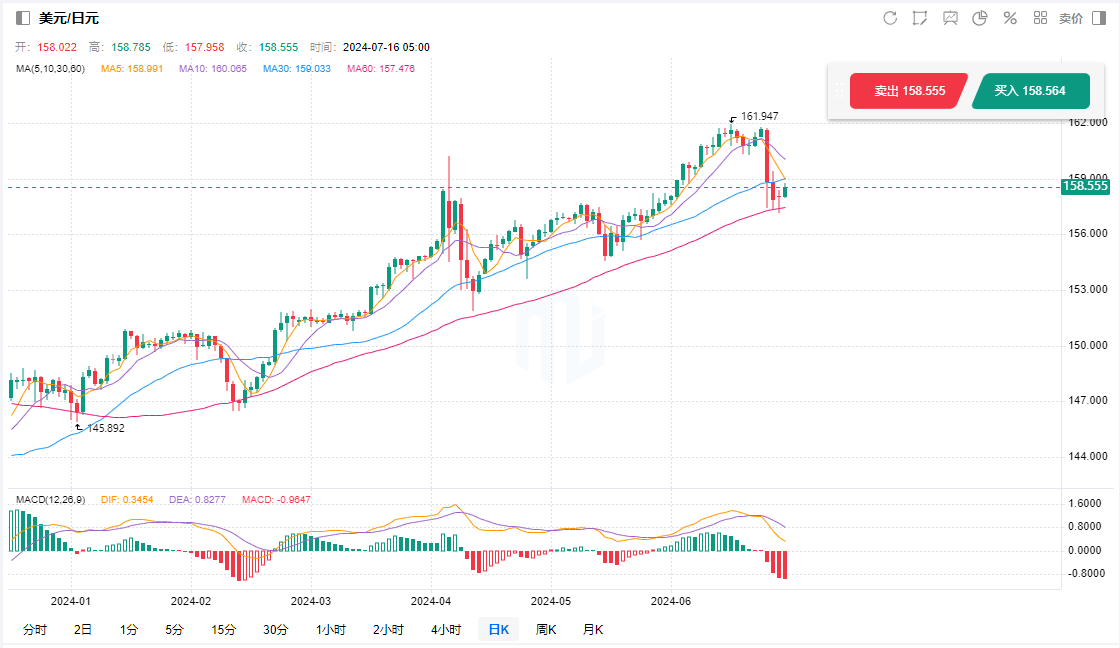Toggle the 卖价 price type
This screenshot has height=648, width=1120.
point(1070,18)
